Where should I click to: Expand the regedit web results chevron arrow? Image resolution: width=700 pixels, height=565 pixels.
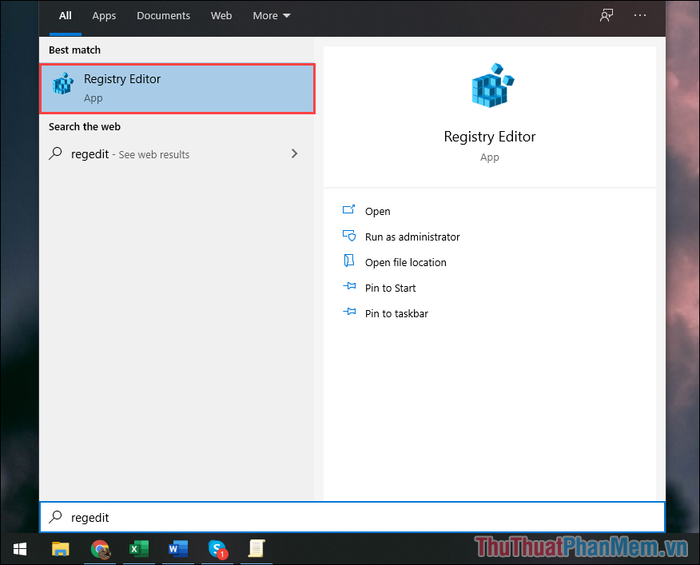click(x=294, y=154)
